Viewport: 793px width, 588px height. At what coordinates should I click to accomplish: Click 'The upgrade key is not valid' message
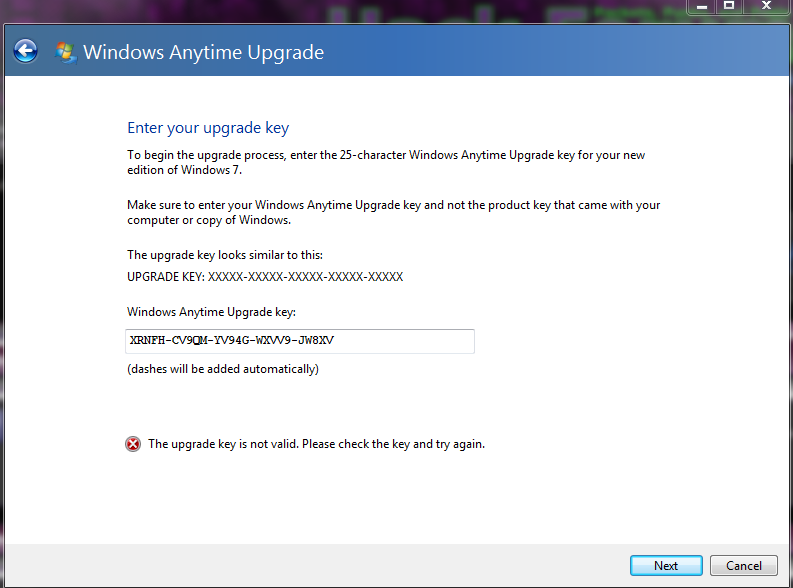click(x=316, y=444)
